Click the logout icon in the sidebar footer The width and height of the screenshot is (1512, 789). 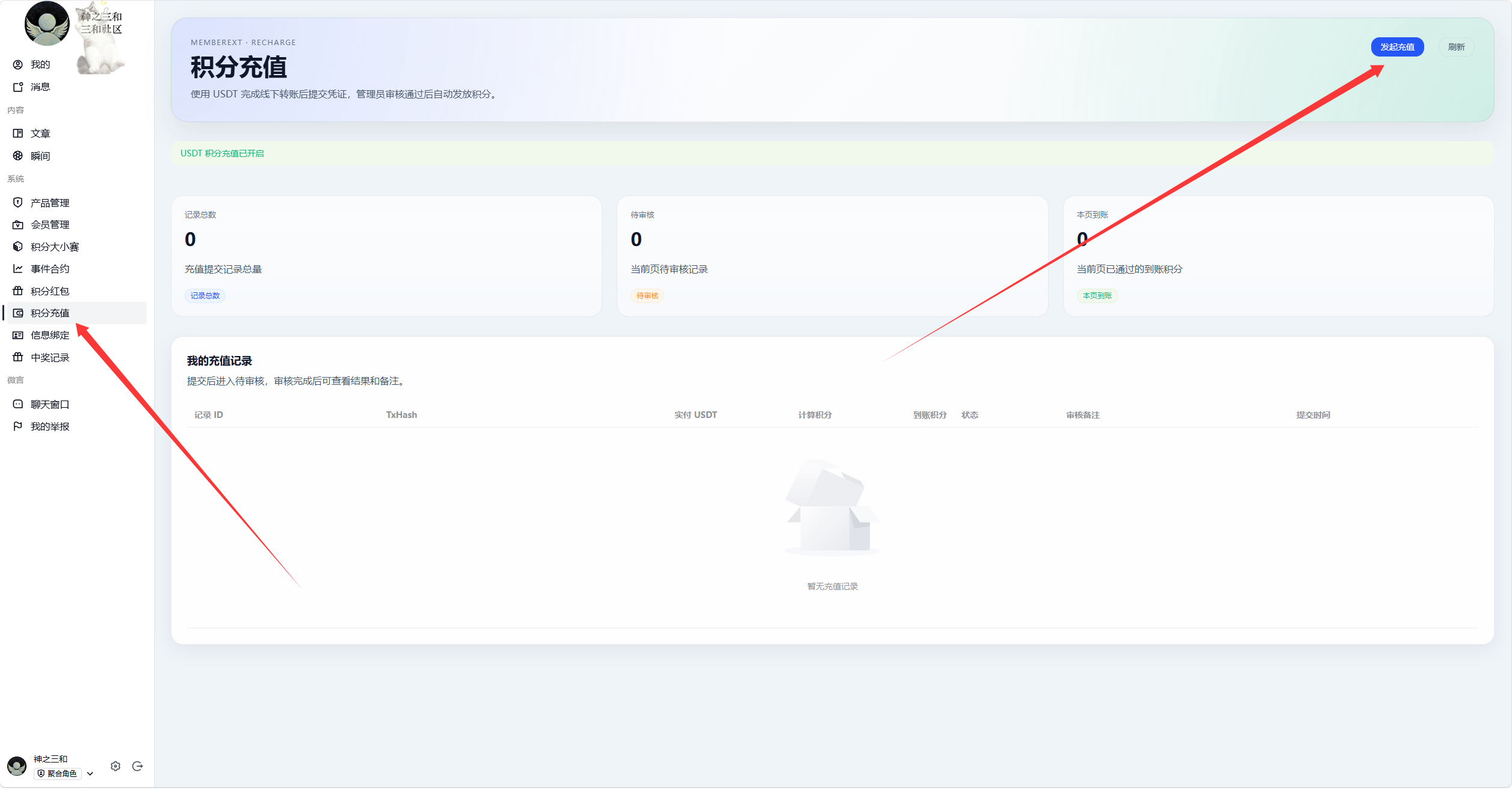(x=137, y=766)
